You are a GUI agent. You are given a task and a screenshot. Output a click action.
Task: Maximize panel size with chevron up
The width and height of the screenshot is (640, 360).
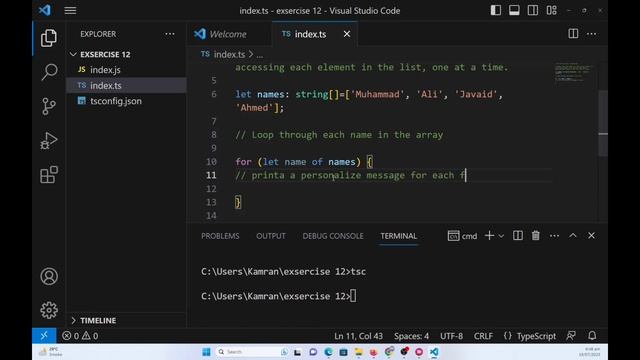pos(573,236)
